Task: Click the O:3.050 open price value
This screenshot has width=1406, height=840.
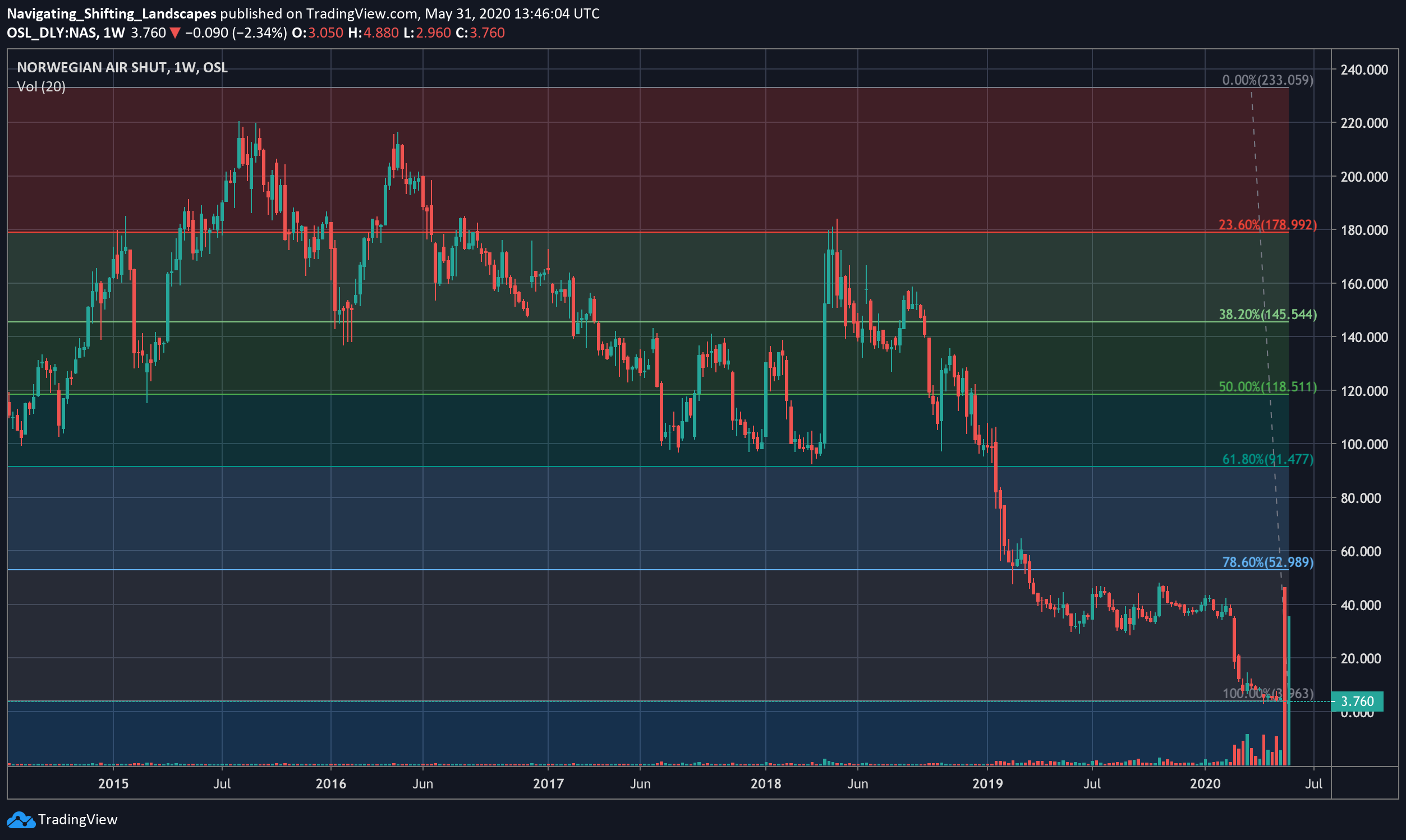Action: 317,33
